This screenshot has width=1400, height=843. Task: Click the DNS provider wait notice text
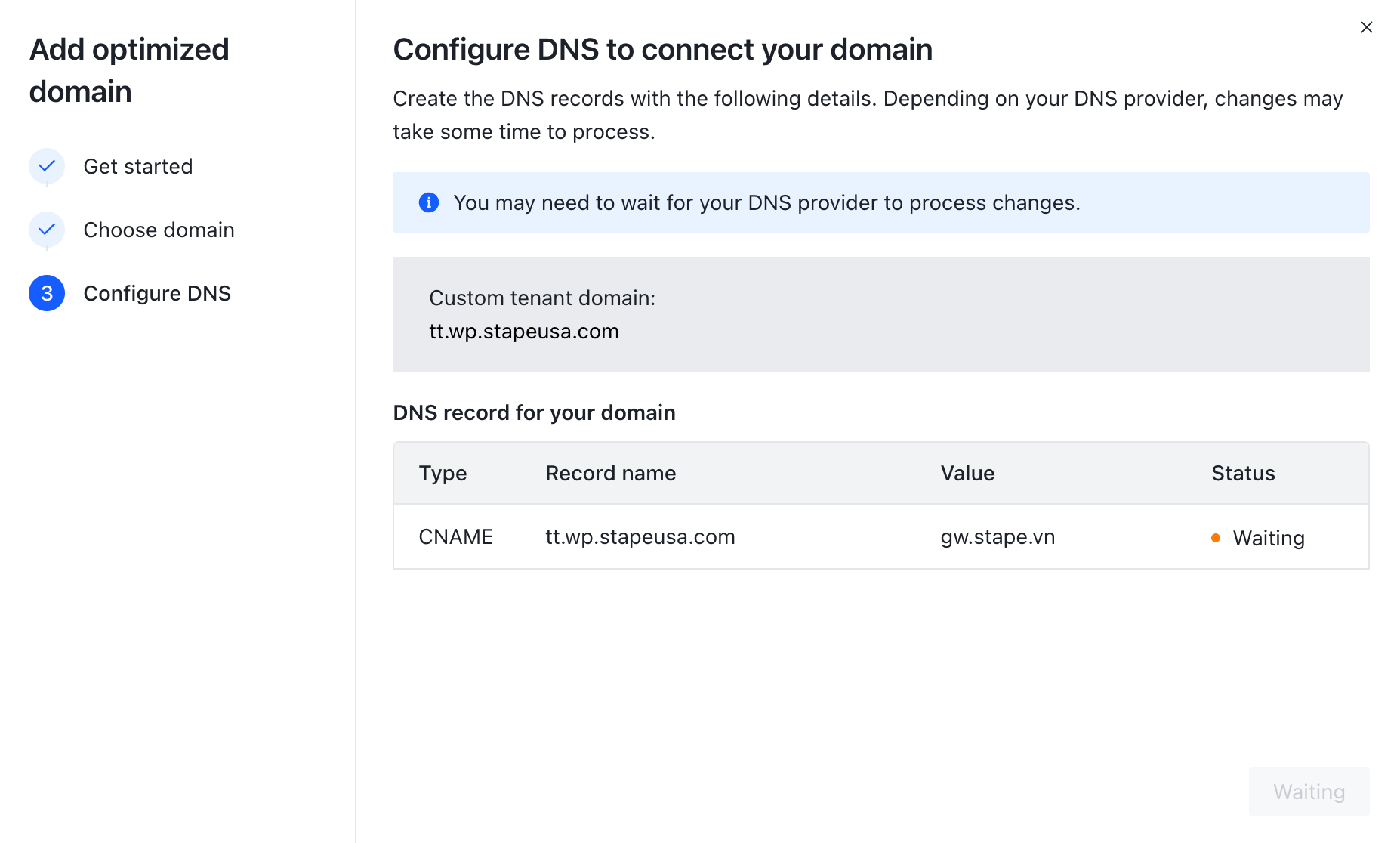[x=767, y=202]
